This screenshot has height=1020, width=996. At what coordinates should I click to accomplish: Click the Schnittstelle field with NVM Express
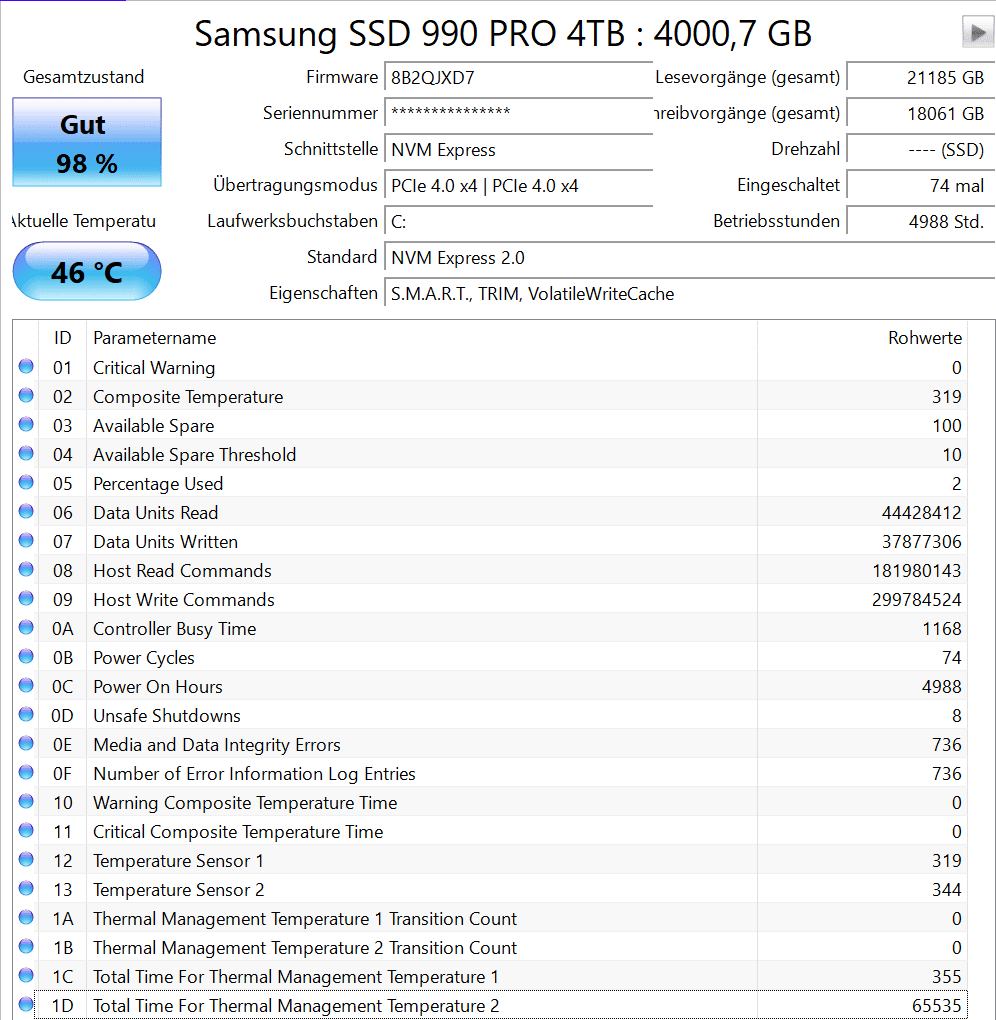518,150
